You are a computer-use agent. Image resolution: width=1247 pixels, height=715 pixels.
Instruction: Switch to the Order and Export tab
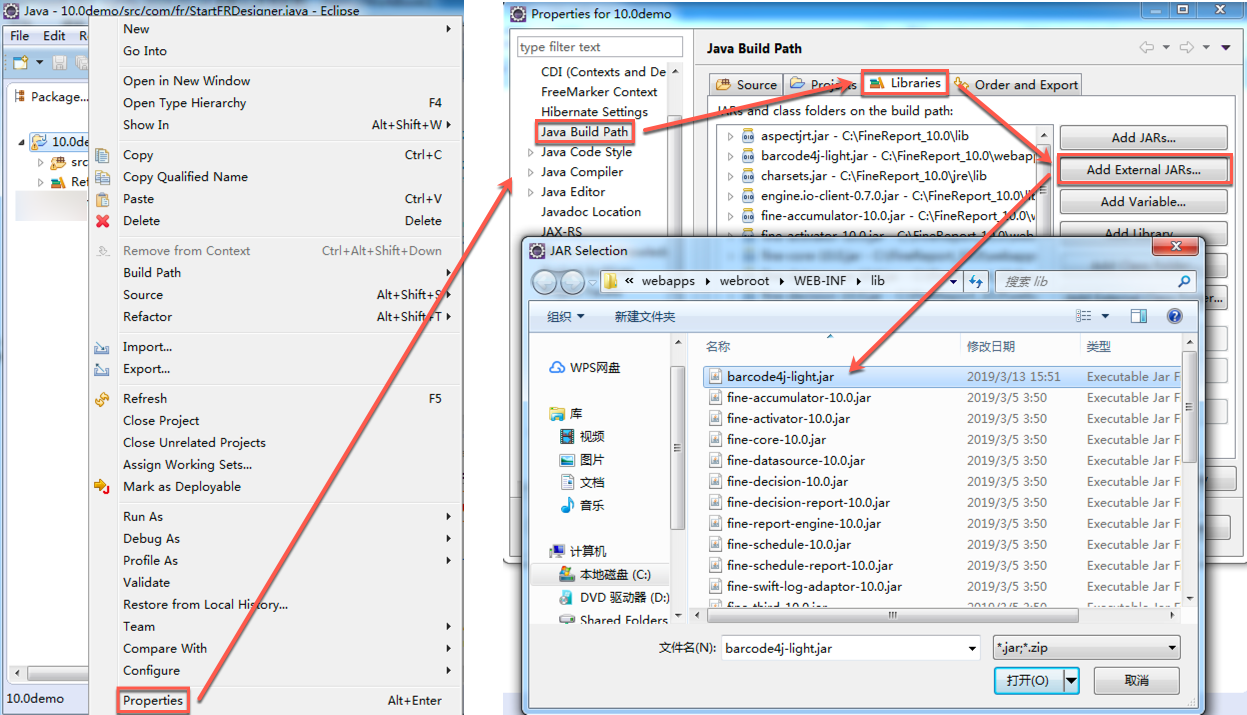coord(1016,85)
